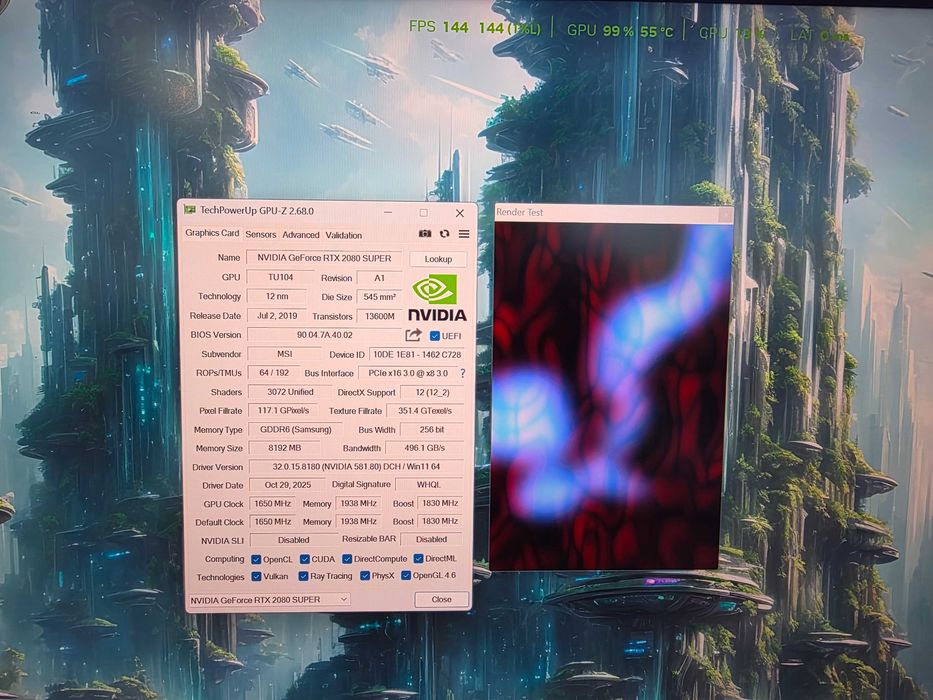Select the Graphics Card tab
The image size is (933, 700).
point(212,233)
